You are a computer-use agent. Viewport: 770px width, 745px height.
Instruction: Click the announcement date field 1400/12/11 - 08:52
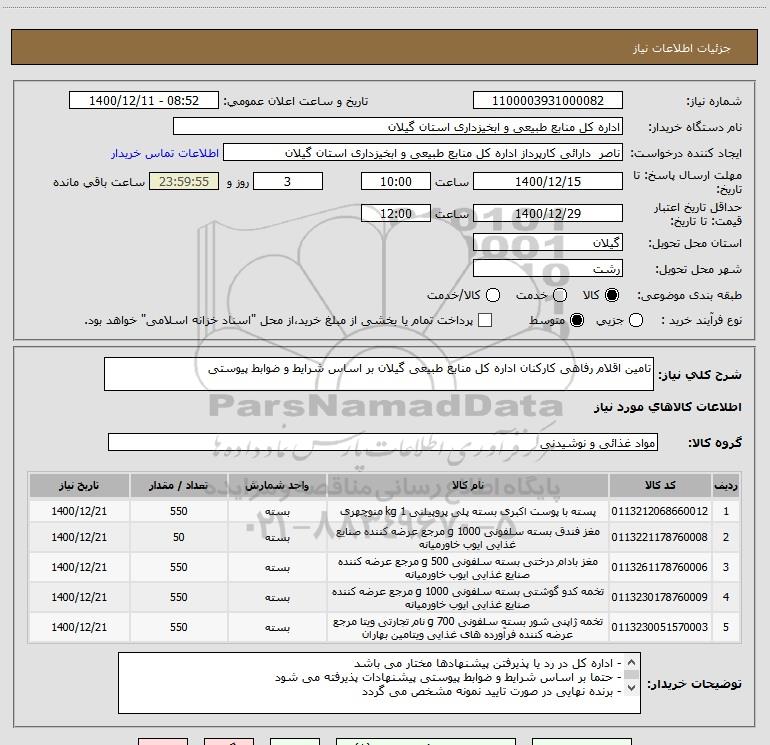pyautogui.click(x=144, y=101)
